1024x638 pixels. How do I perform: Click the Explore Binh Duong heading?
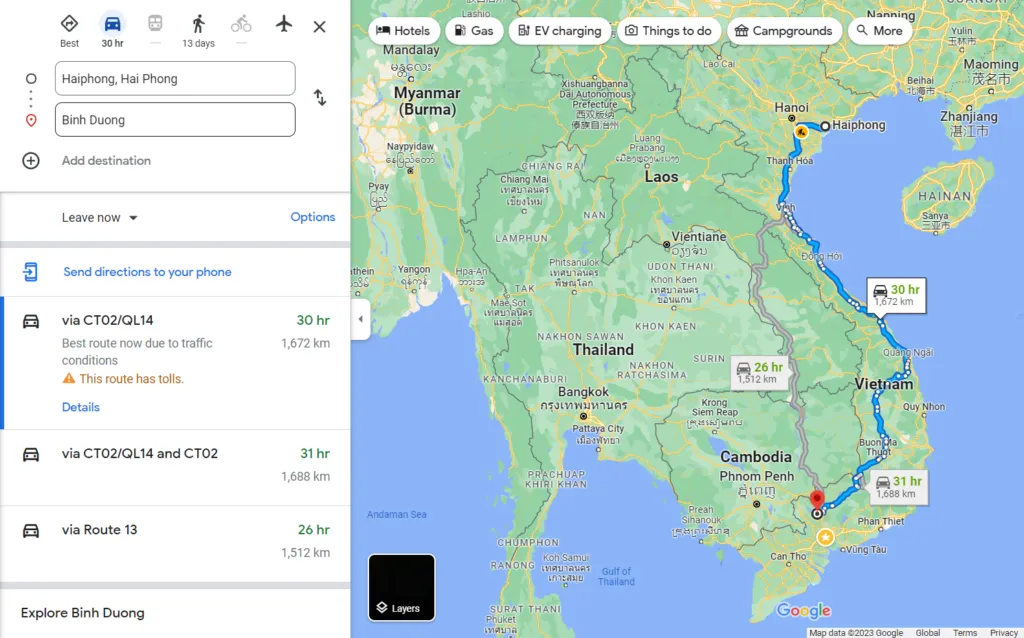(x=83, y=613)
